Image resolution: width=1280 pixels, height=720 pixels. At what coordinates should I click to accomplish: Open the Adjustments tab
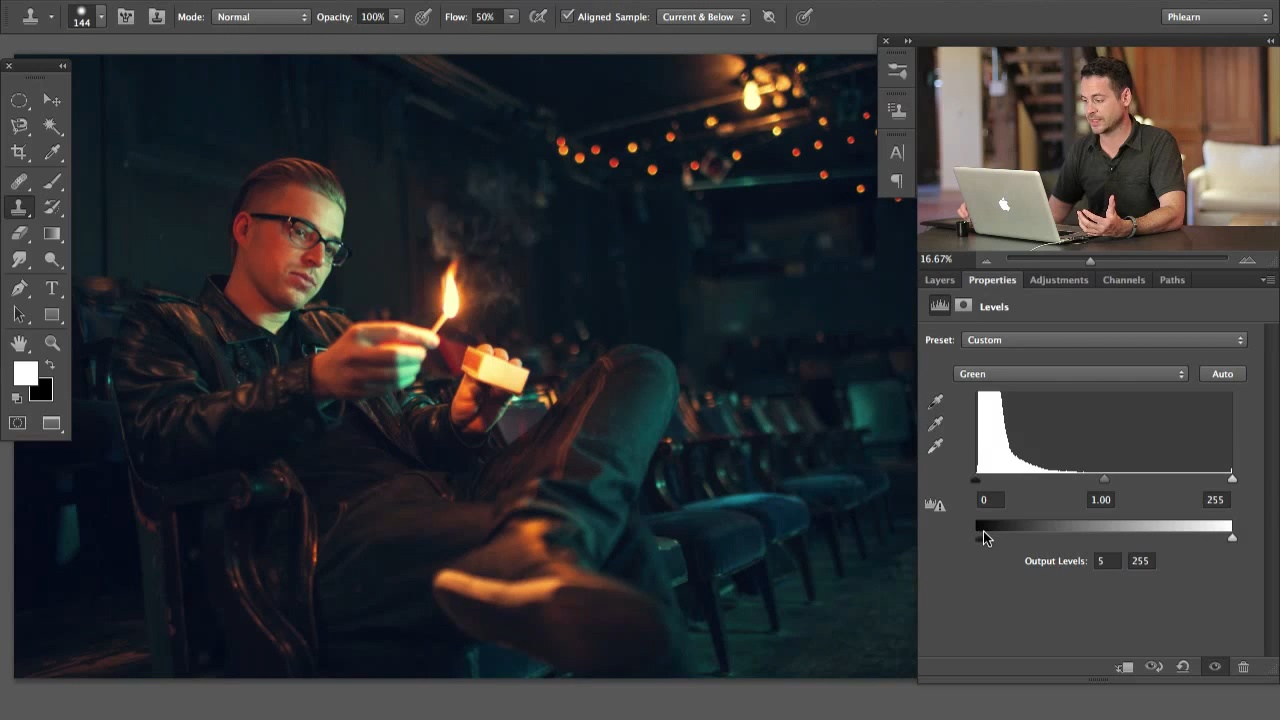point(1058,280)
